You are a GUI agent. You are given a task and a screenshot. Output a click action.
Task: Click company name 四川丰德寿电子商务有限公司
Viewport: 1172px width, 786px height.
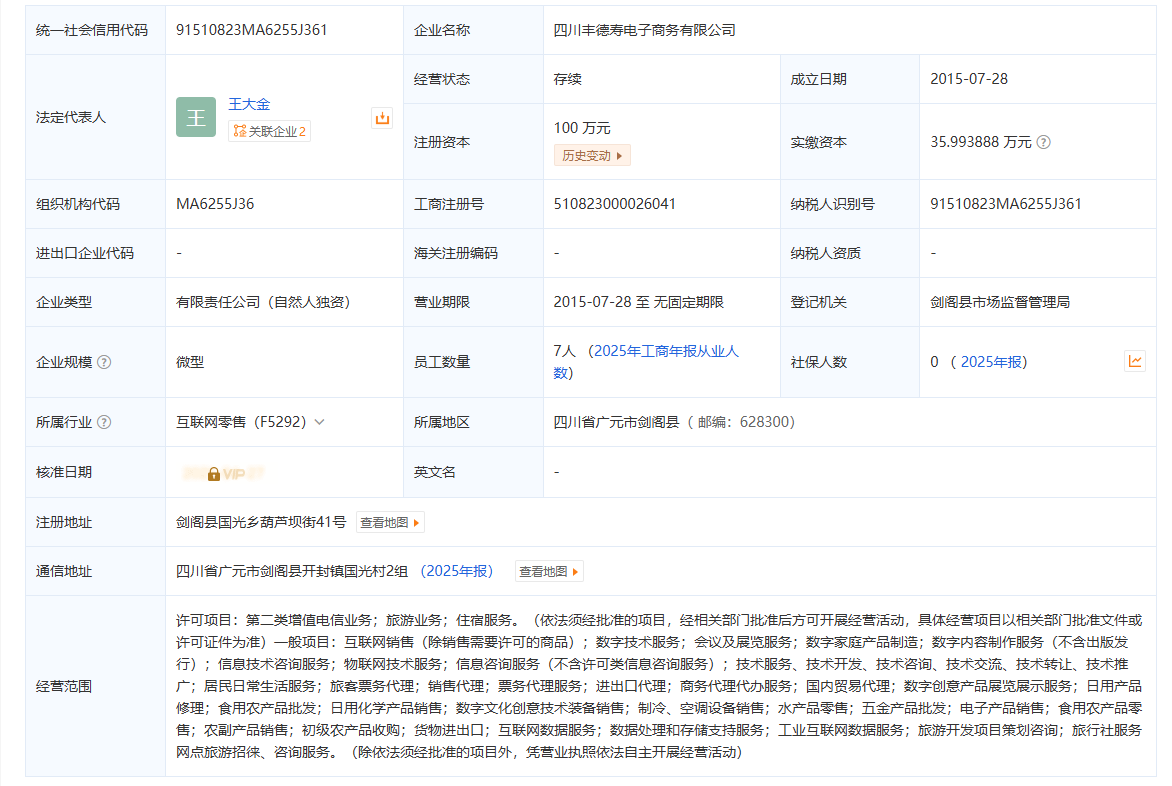(644, 30)
